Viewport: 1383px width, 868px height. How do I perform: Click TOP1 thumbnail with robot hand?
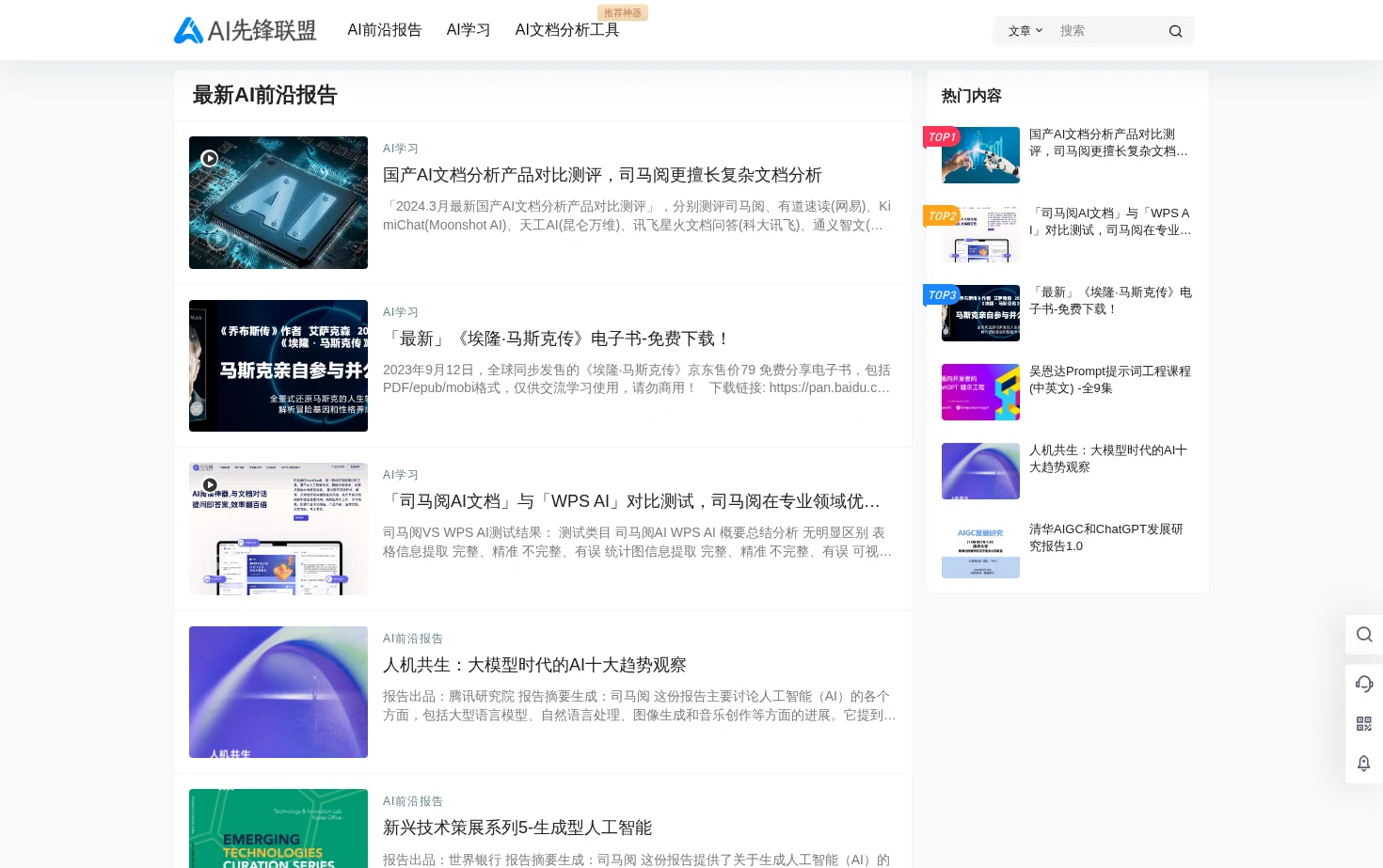pos(980,155)
